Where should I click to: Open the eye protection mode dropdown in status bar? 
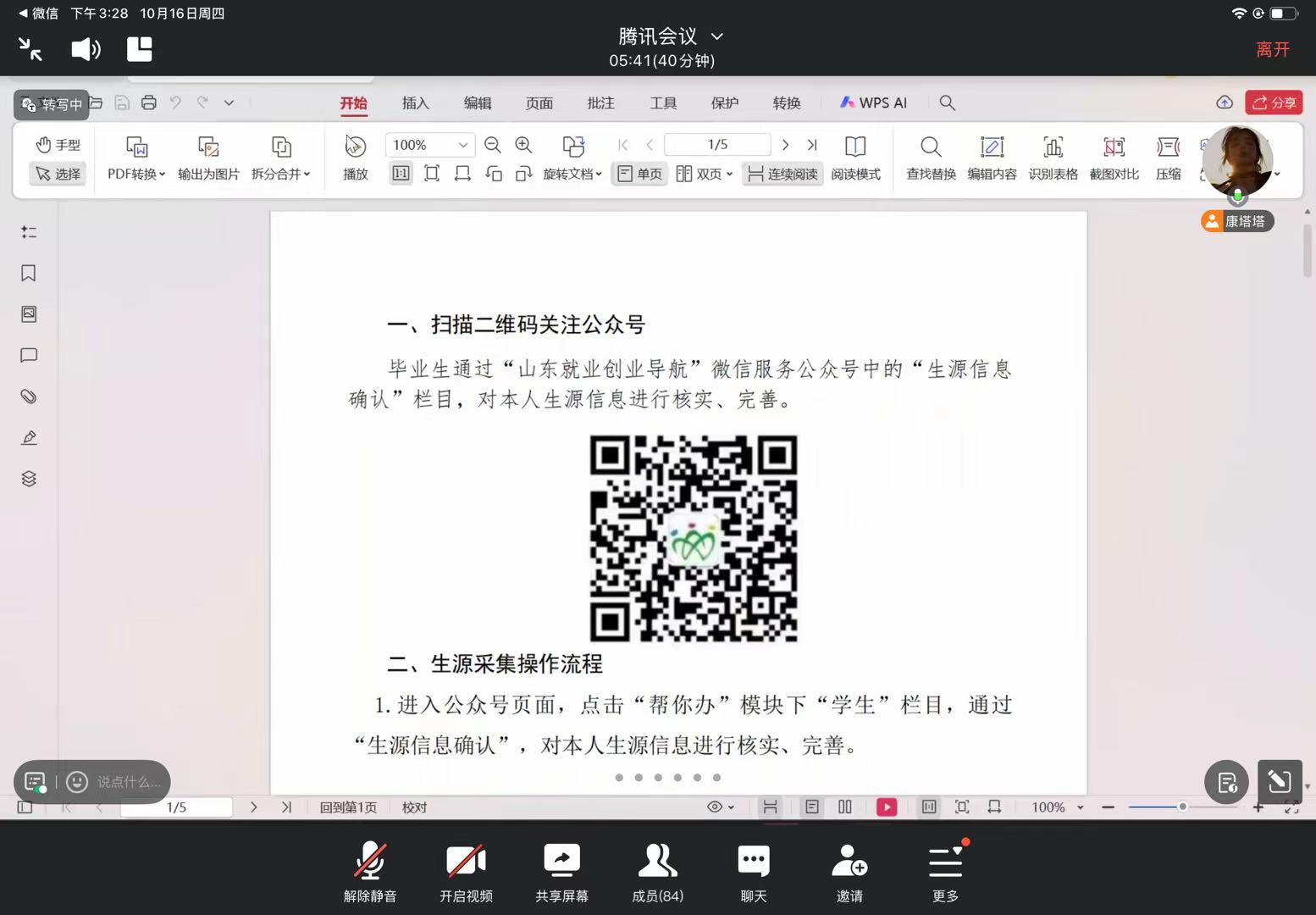point(721,807)
